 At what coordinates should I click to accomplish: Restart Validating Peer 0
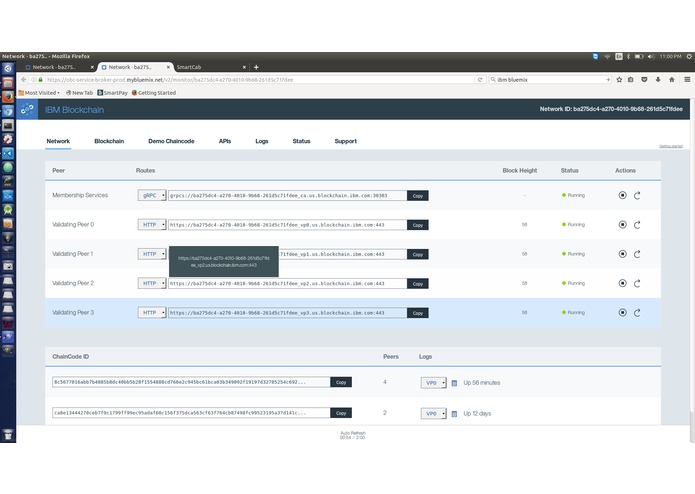tap(637, 225)
